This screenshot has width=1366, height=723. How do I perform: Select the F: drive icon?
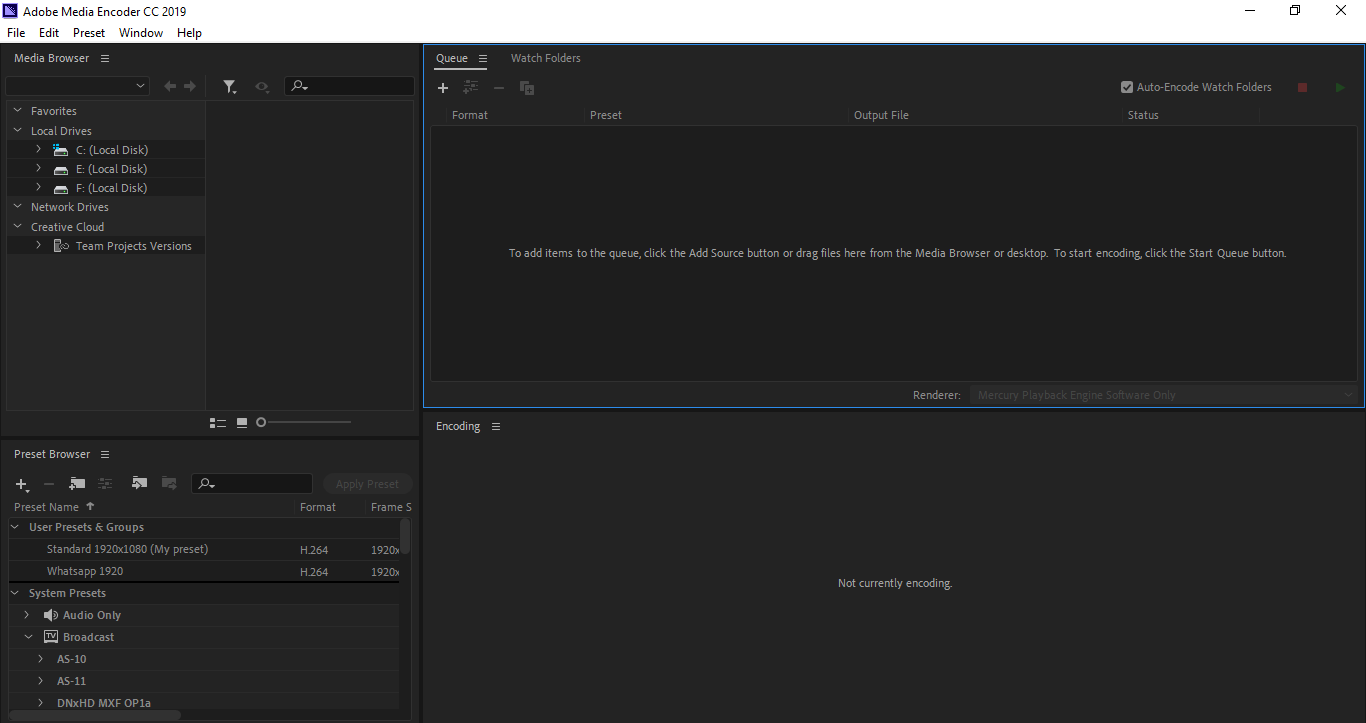[x=60, y=188]
